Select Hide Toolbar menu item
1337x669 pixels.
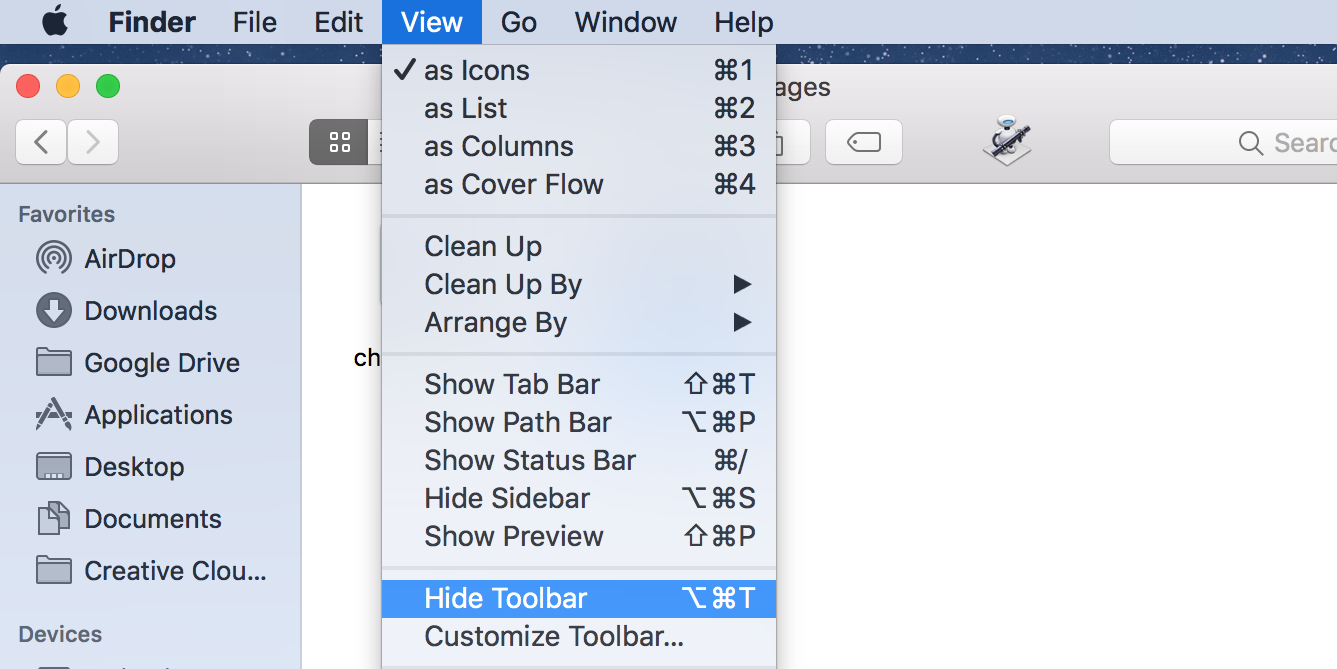click(506, 599)
